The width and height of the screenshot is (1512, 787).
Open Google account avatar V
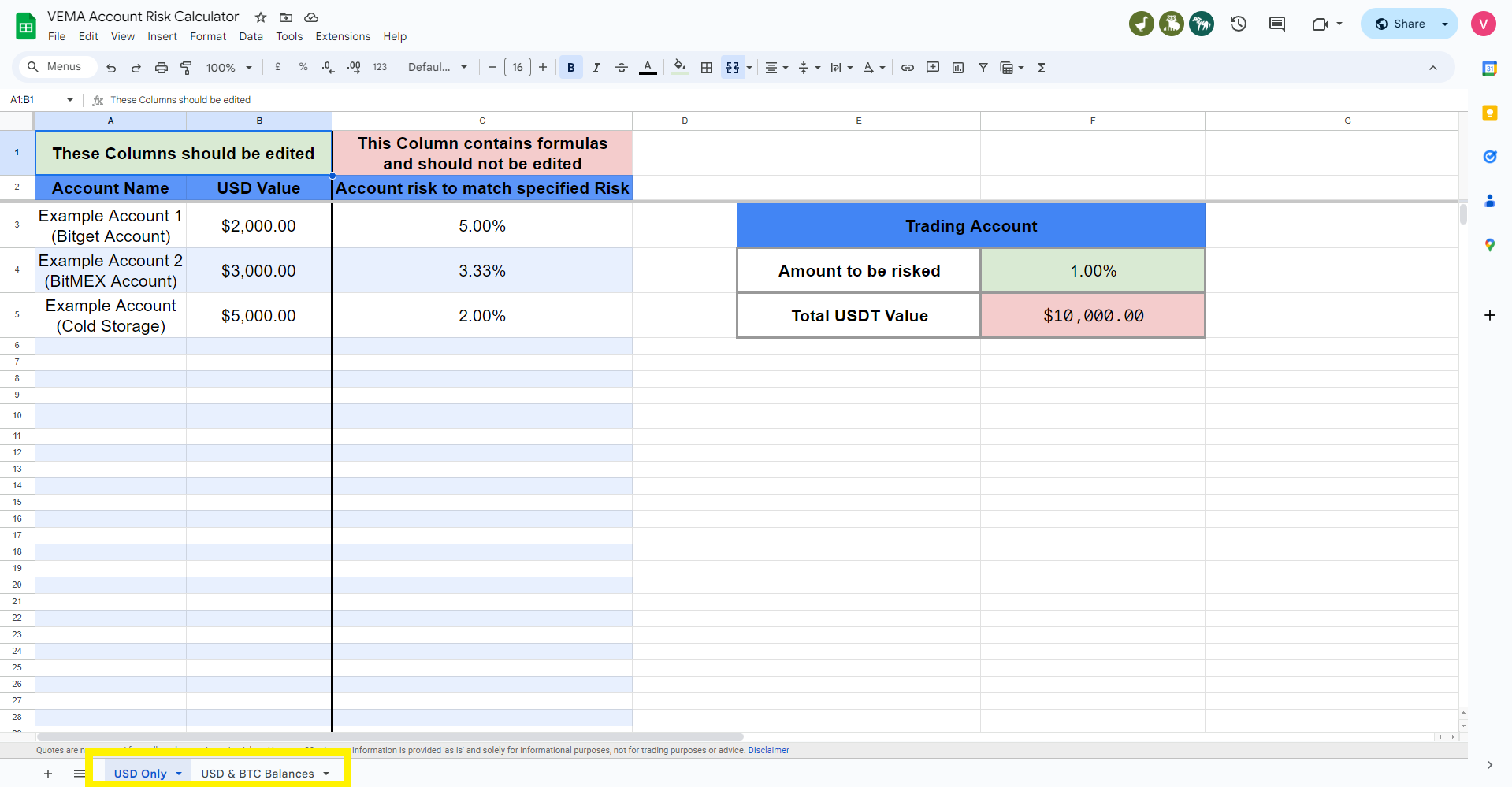click(1484, 24)
